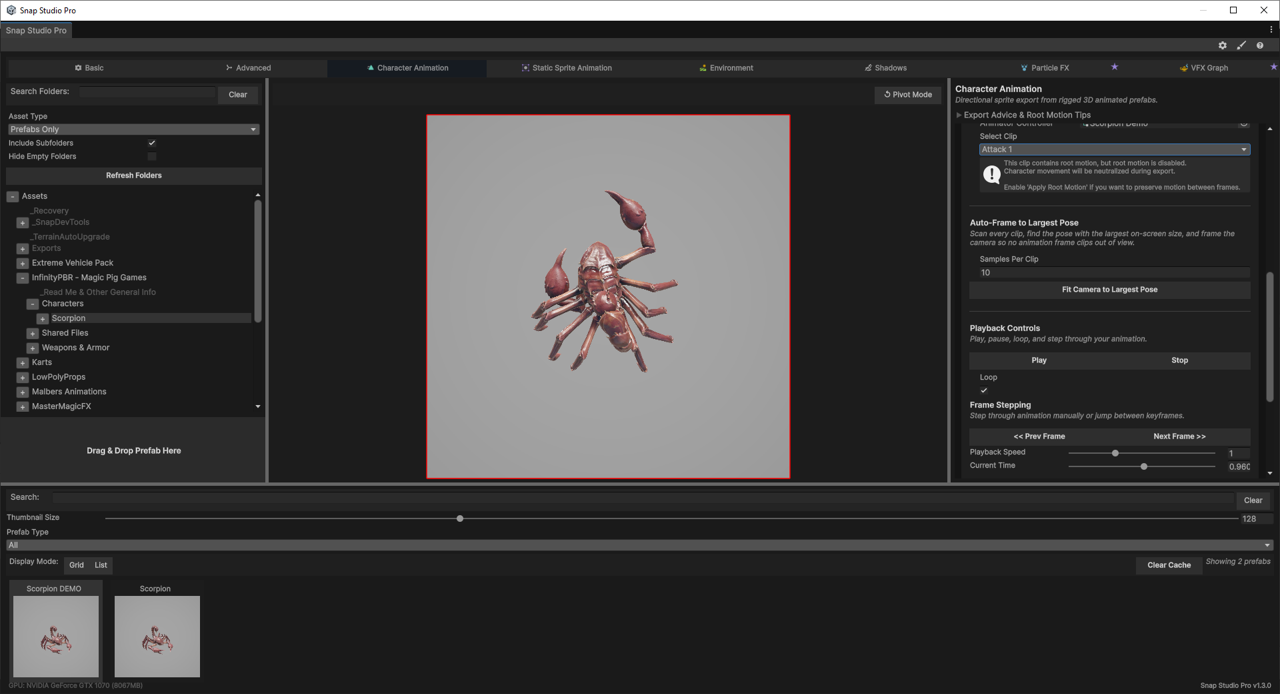Collapse the Assets root folder
The height and width of the screenshot is (694, 1280).
tap(13, 196)
